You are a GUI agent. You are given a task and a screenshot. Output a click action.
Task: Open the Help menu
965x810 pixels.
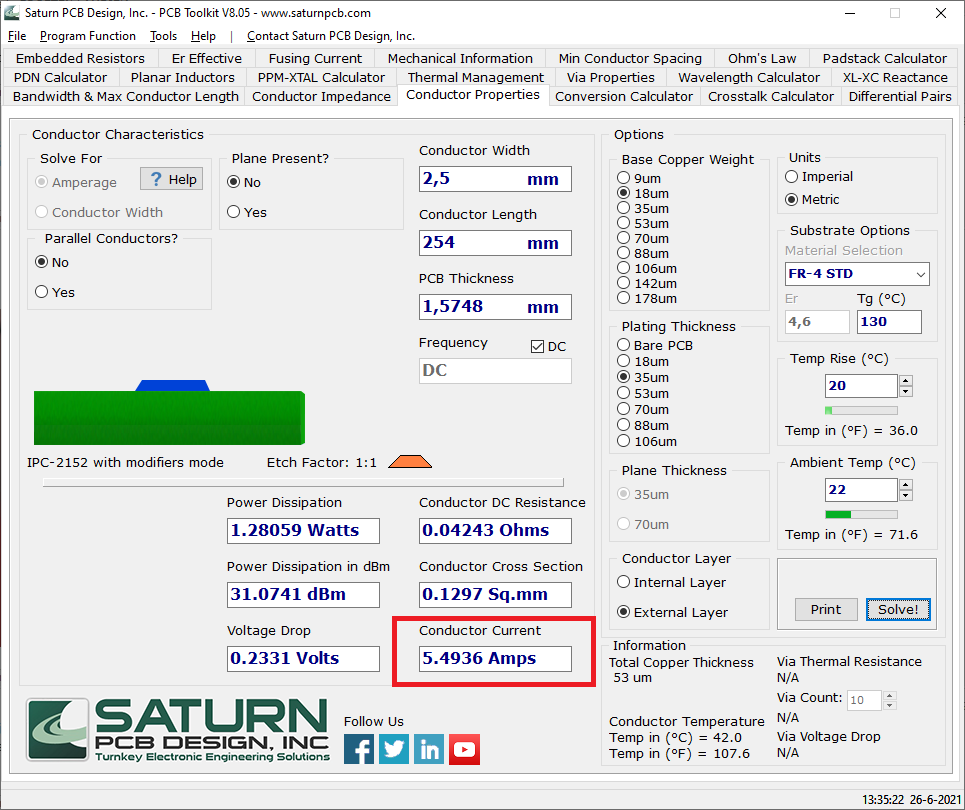[203, 36]
